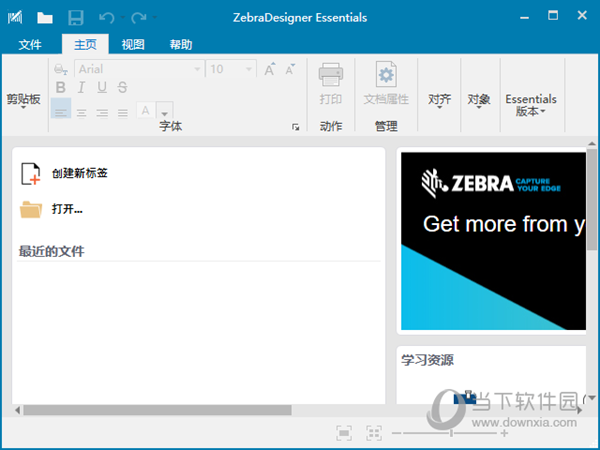Expand the 对齐 align menu
600x450 pixels.
[x=439, y=101]
